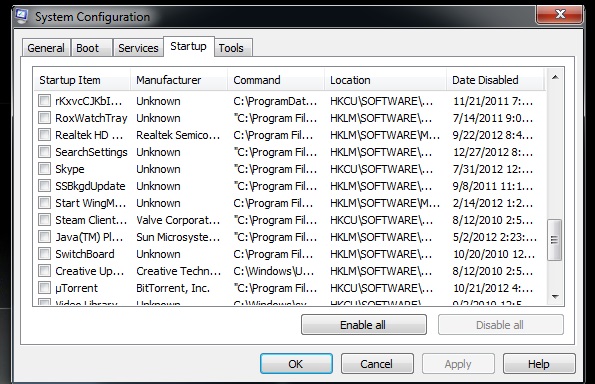595x384 pixels.
Task: Click the date cell '9/8/2011 11:1...'
Action: (x=493, y=186)
